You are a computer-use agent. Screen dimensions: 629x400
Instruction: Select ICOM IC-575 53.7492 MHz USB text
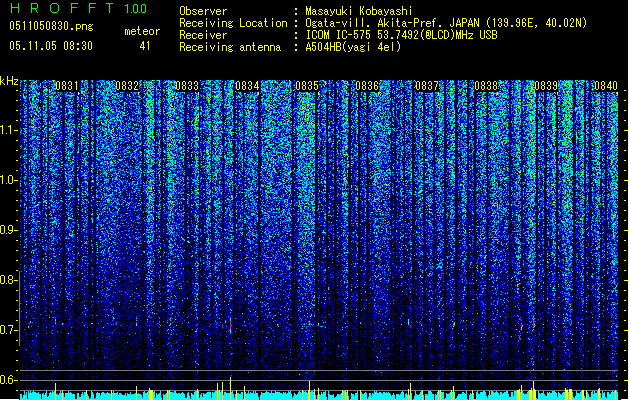(401, 35)
